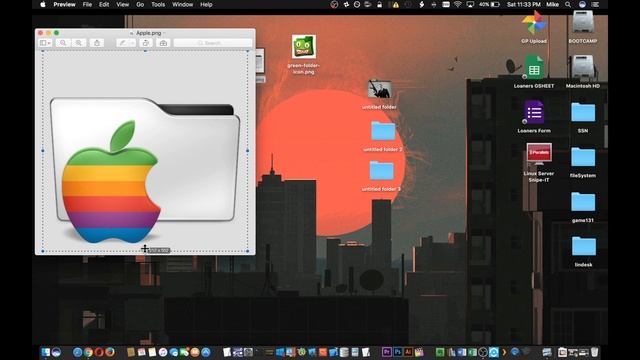The width and height of the screenshot is (640, 360).
Task: Select the GP Upload desktop icon
Action: (x=534, y=23)
